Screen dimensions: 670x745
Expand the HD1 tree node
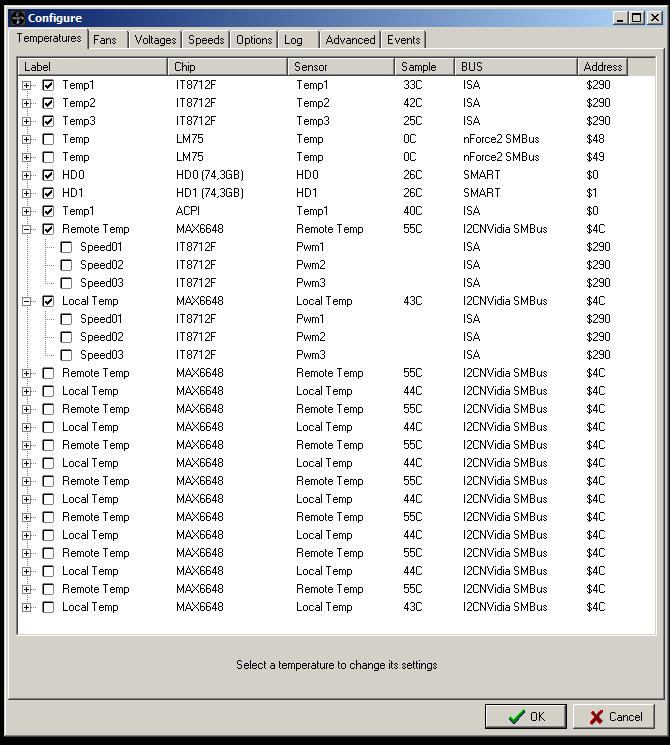[x=27, y=193]
